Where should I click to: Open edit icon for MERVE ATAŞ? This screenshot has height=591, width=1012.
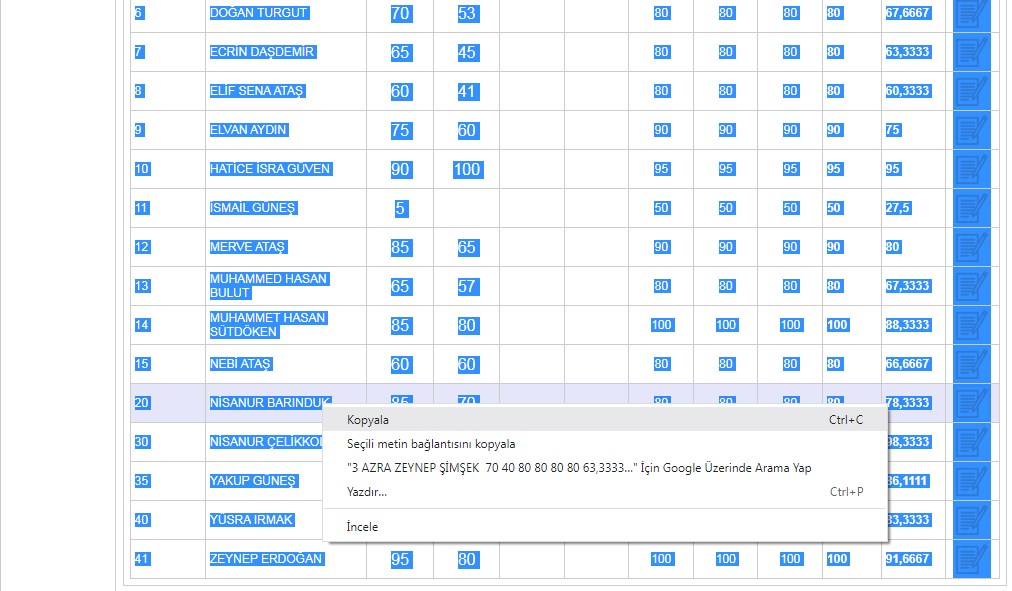tap(970, 247)
